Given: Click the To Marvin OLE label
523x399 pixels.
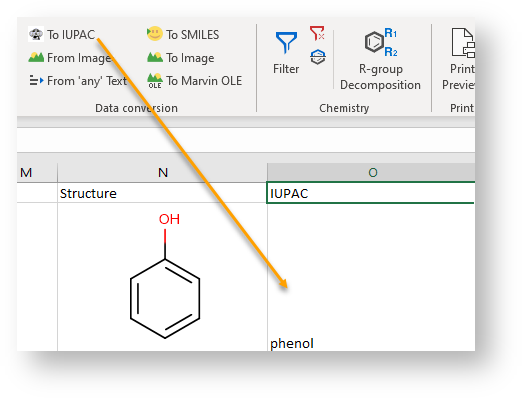Looking at the screenshot, I should [204, 81].
